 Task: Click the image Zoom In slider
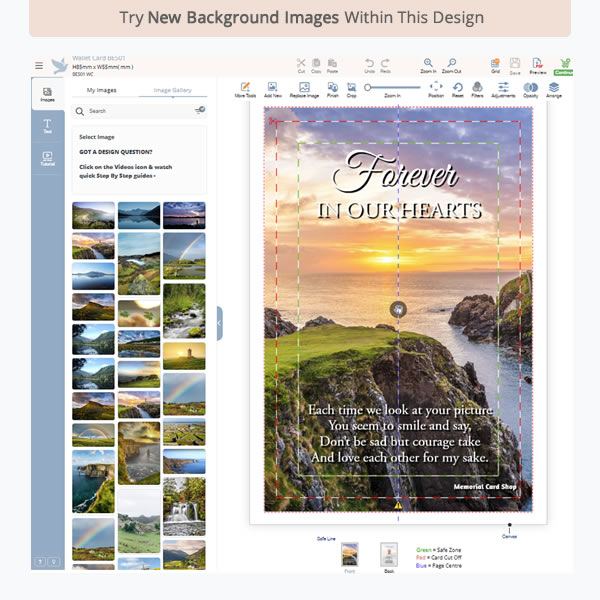pyautogui.click(x=392, y=88)
